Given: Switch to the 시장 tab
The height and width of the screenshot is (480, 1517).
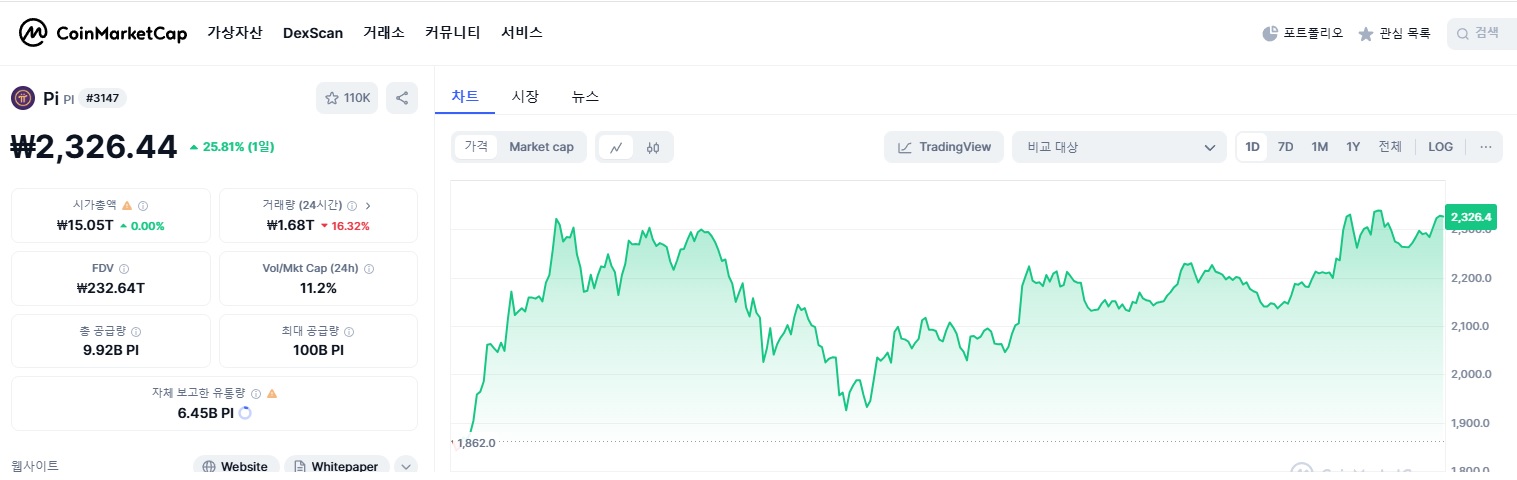Looking at the screenshot, I should pyautogui.click(x=525, y=97).
